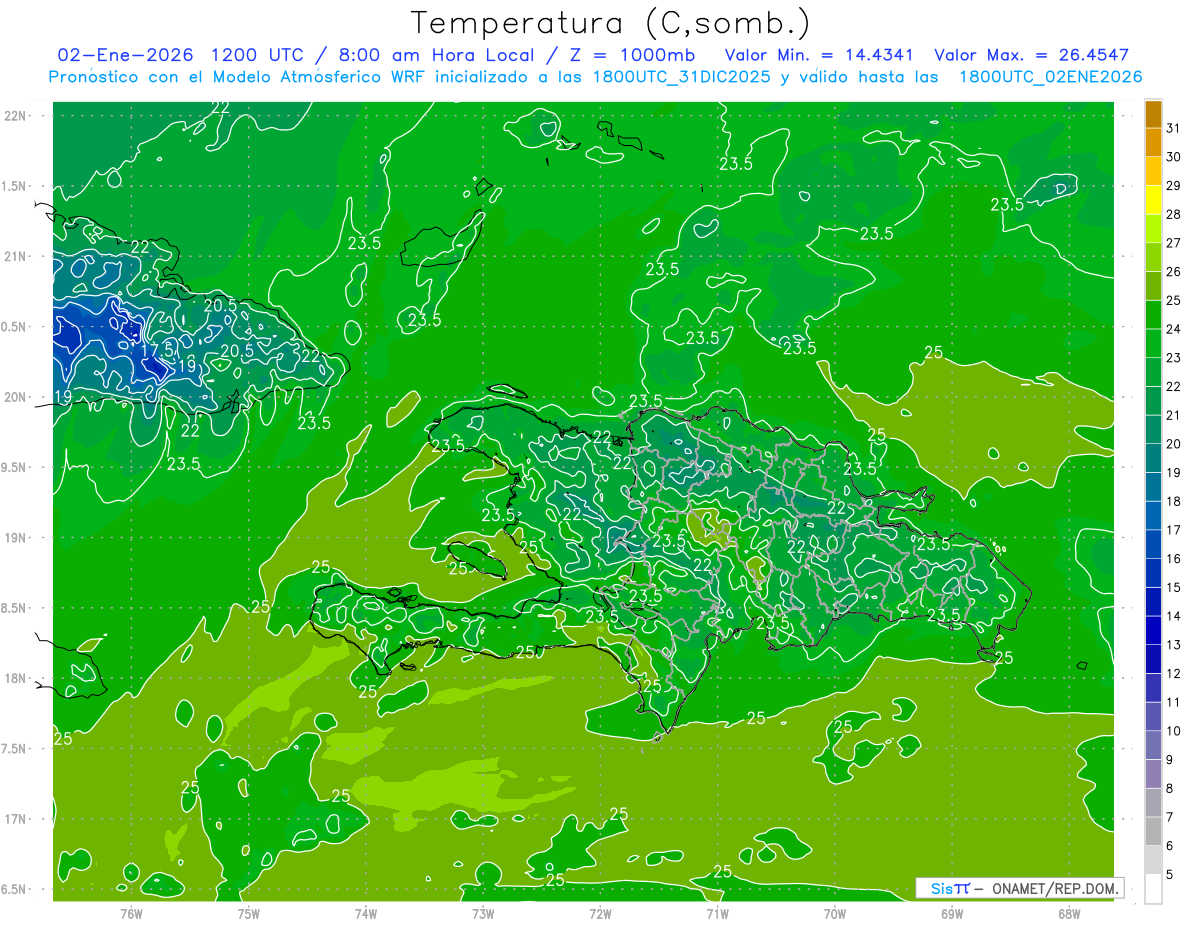Click the '28' label on color scale
1200x927 pixels.
1174,214
